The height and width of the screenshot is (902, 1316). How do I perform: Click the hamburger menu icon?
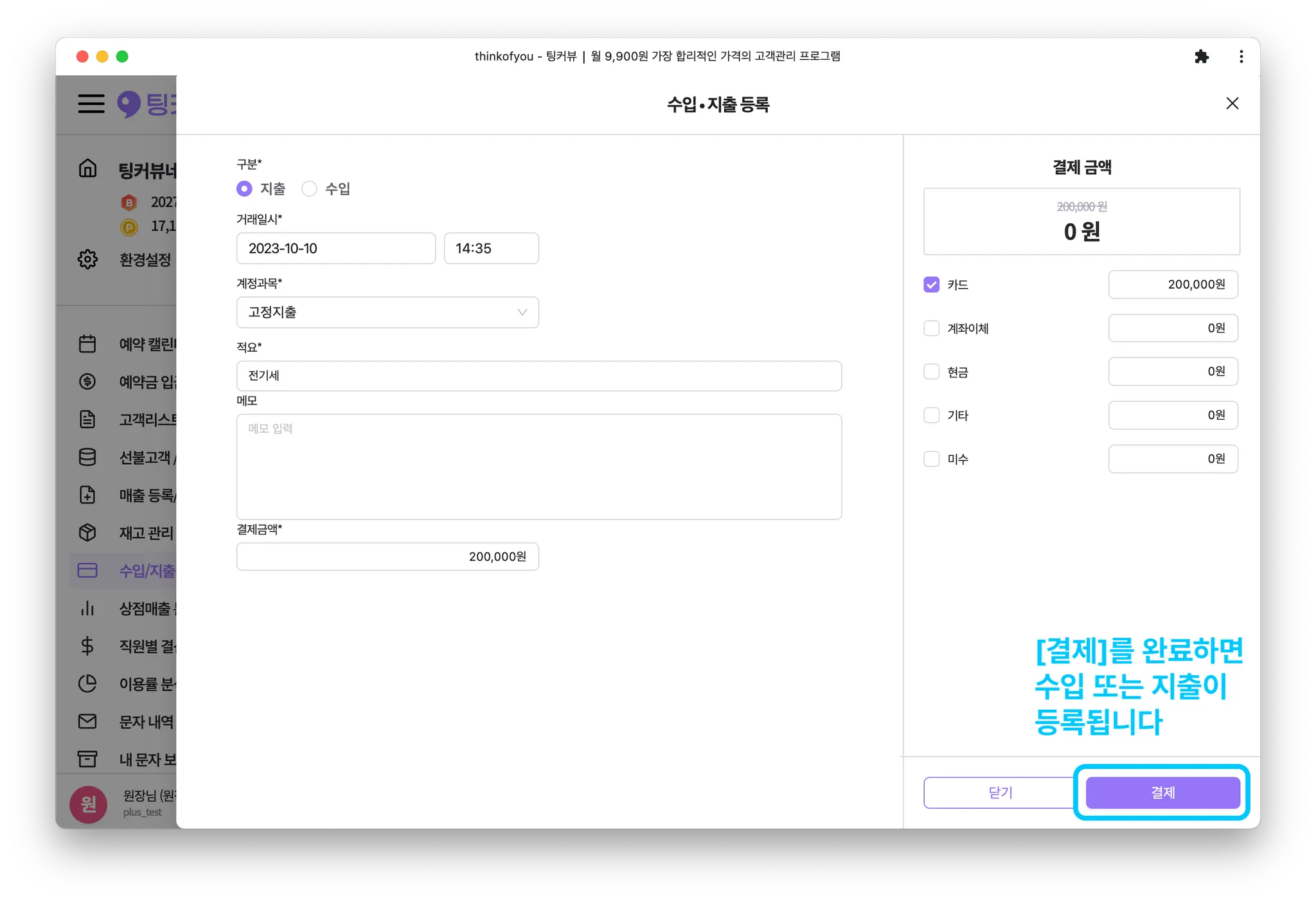pos(91,104)
